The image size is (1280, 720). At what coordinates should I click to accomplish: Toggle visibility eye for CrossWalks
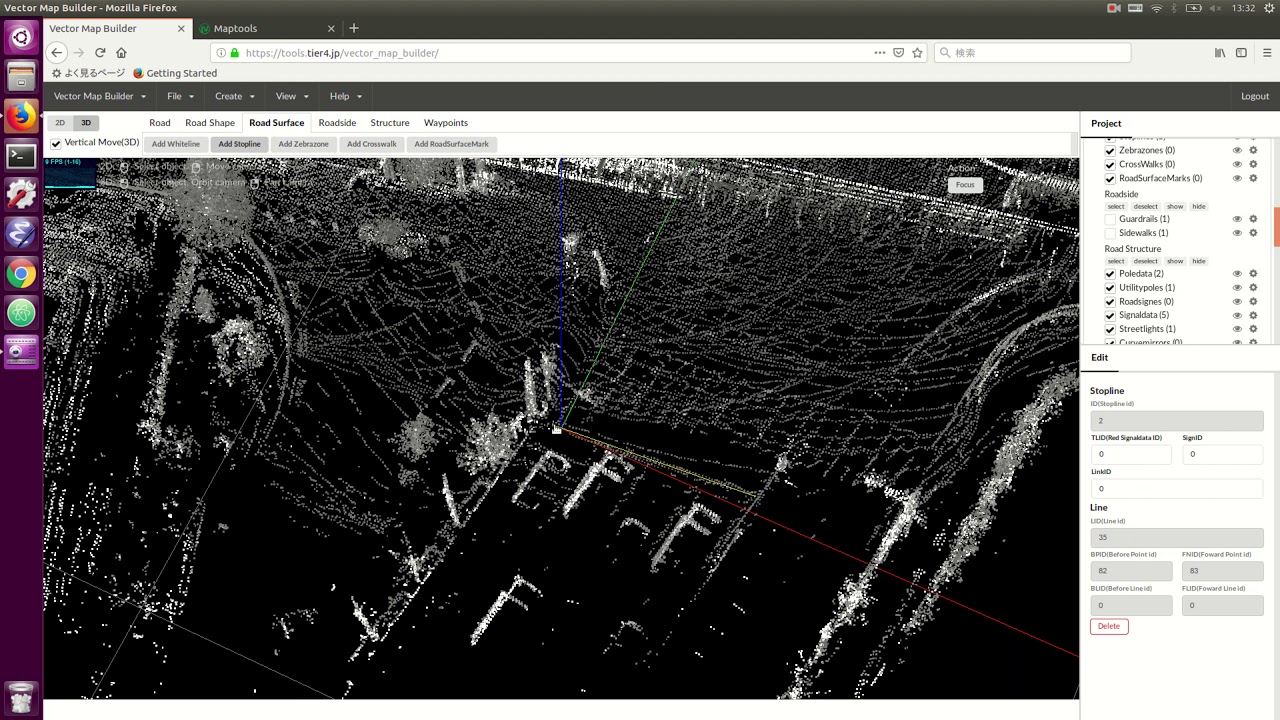pyautogui.click(x=1237, y=164)
